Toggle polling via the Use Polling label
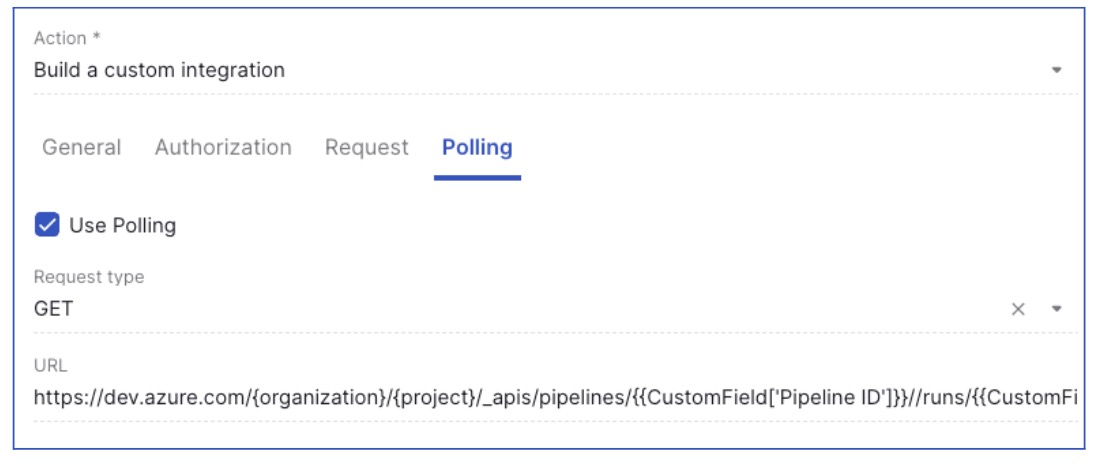 [123, 226]
